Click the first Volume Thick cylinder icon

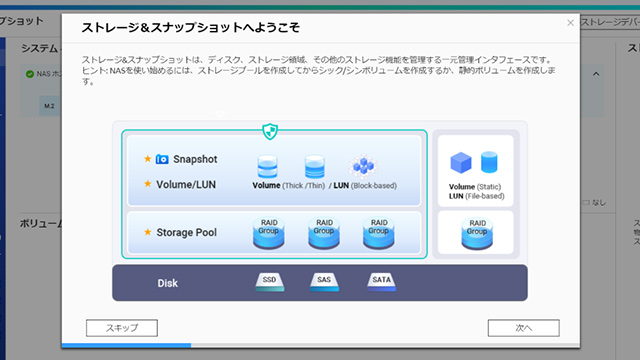(267, 166)
